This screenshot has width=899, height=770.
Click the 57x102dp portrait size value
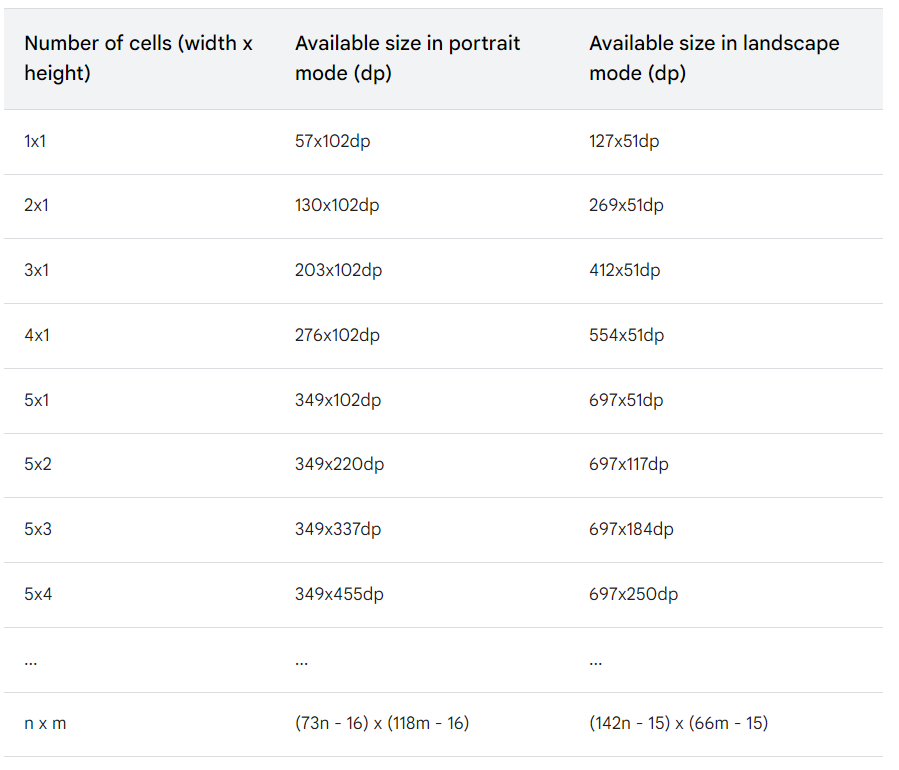[332, 141]
